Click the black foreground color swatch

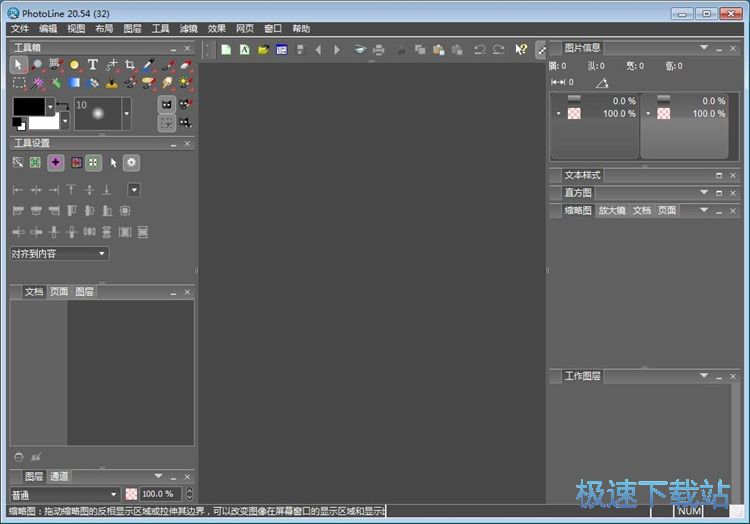(x=28, y=106)
